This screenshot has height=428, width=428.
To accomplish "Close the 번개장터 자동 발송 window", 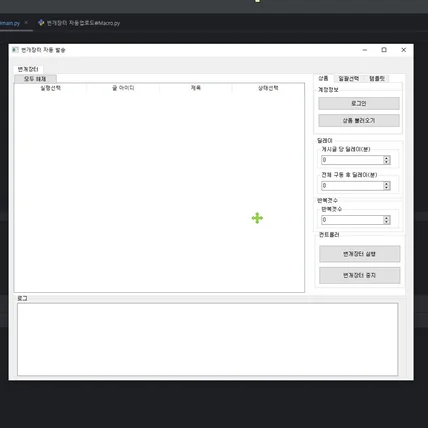I will coord(403,50).
